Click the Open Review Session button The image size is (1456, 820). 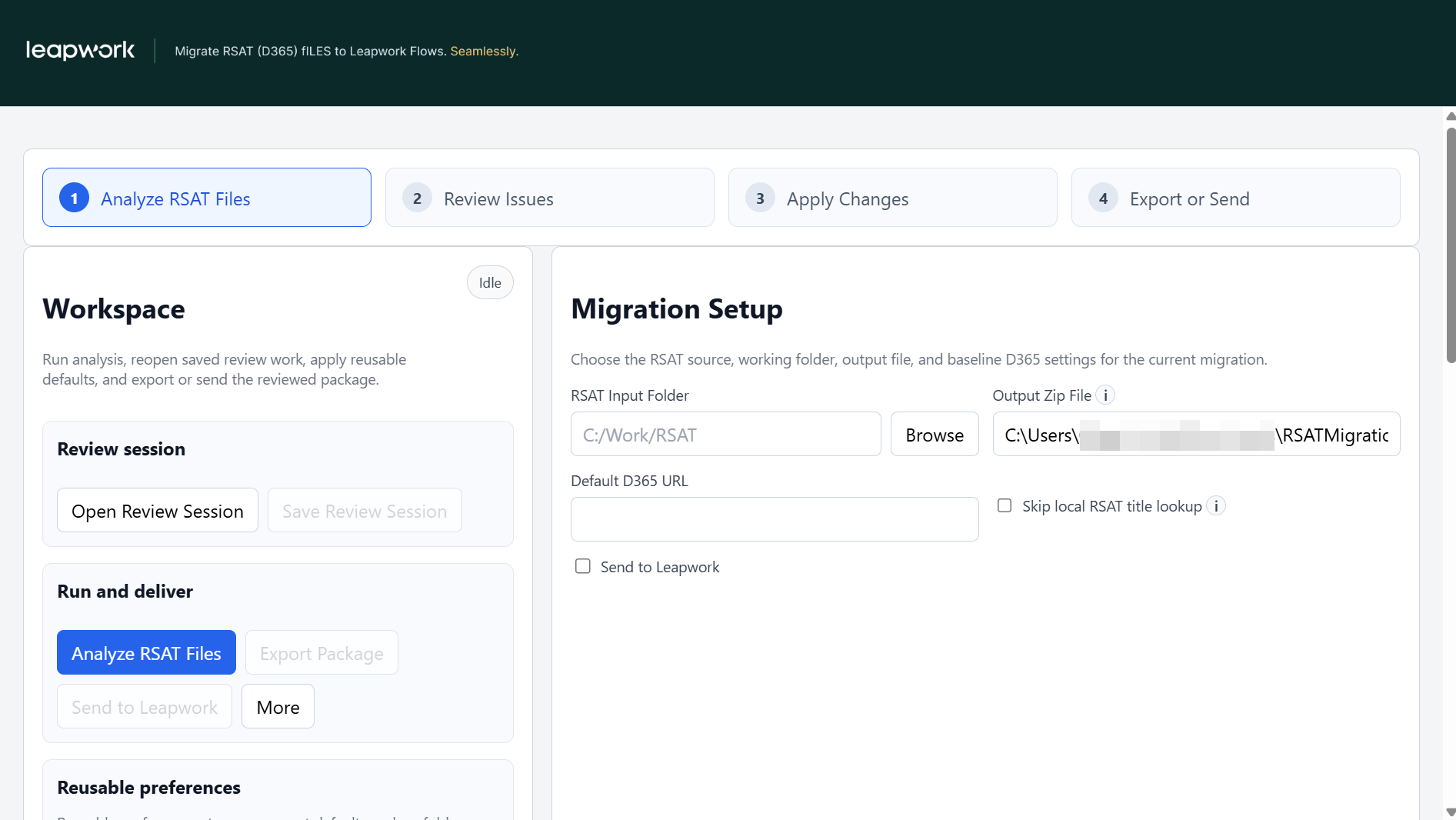tap(158, 511)
